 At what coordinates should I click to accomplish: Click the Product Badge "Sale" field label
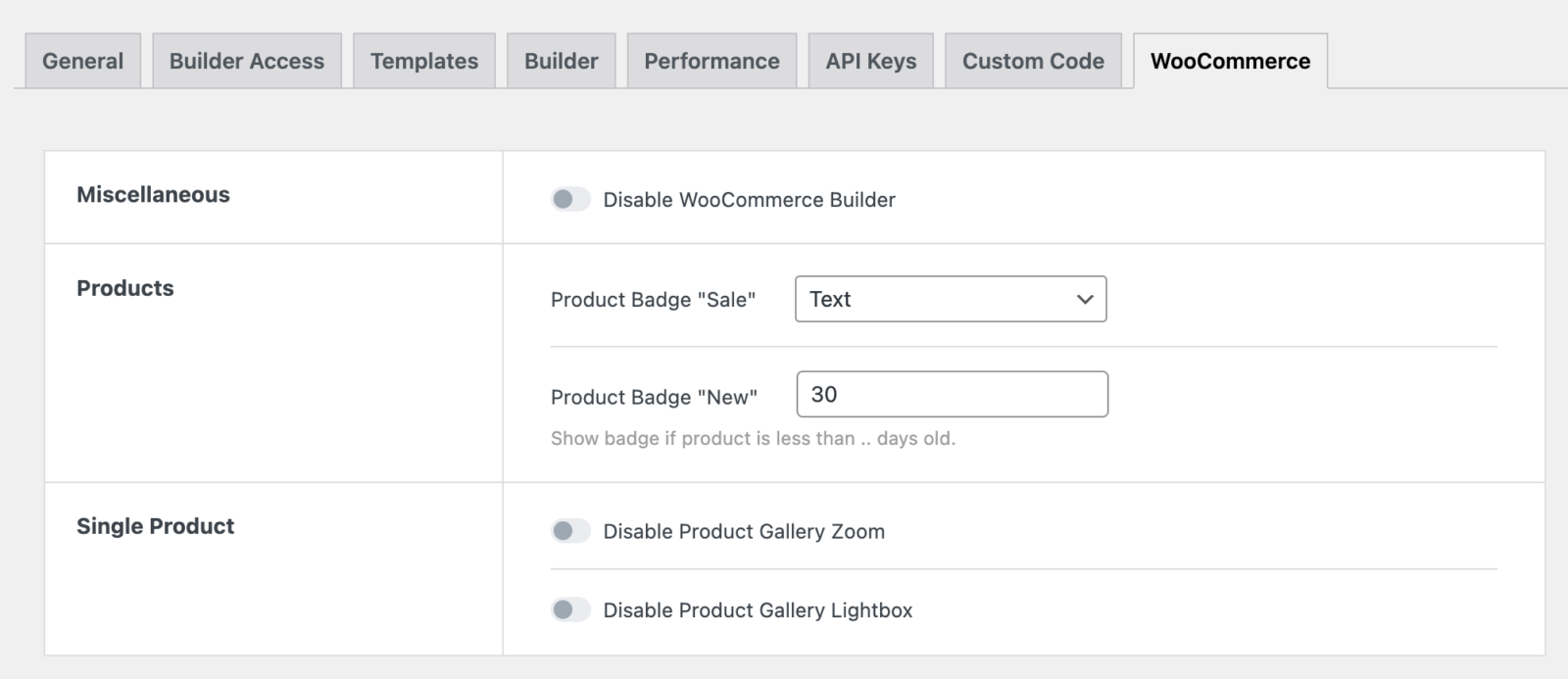click(653, 300)
